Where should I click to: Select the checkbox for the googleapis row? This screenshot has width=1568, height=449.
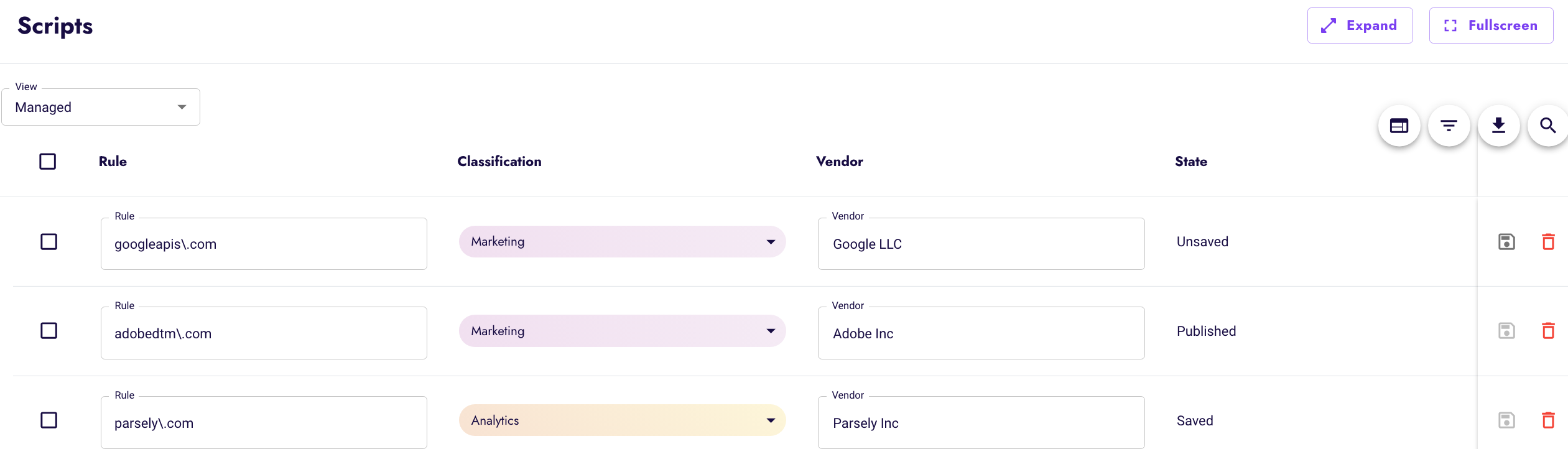pos(48,241)
